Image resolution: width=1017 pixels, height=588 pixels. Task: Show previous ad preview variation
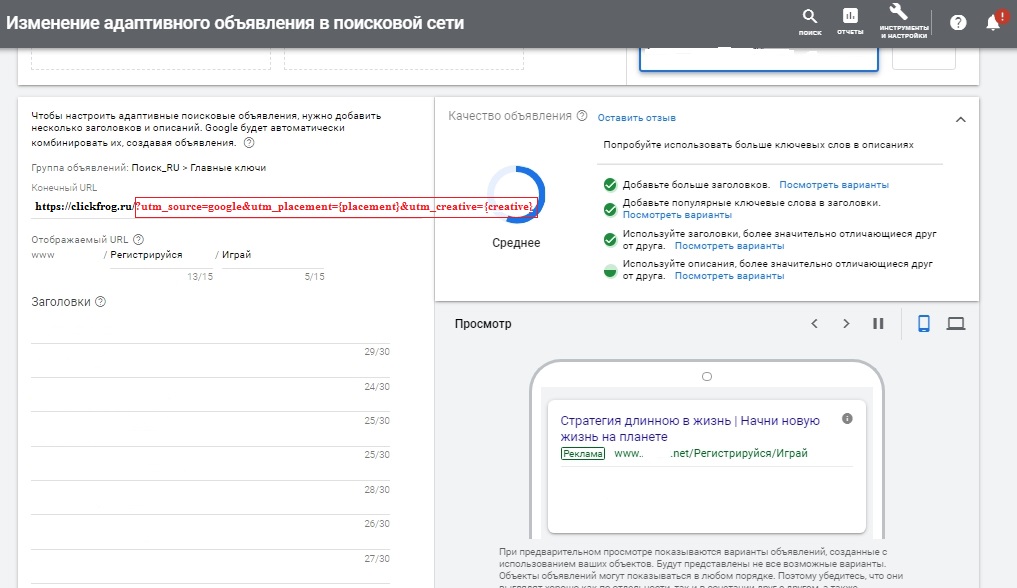814,323
